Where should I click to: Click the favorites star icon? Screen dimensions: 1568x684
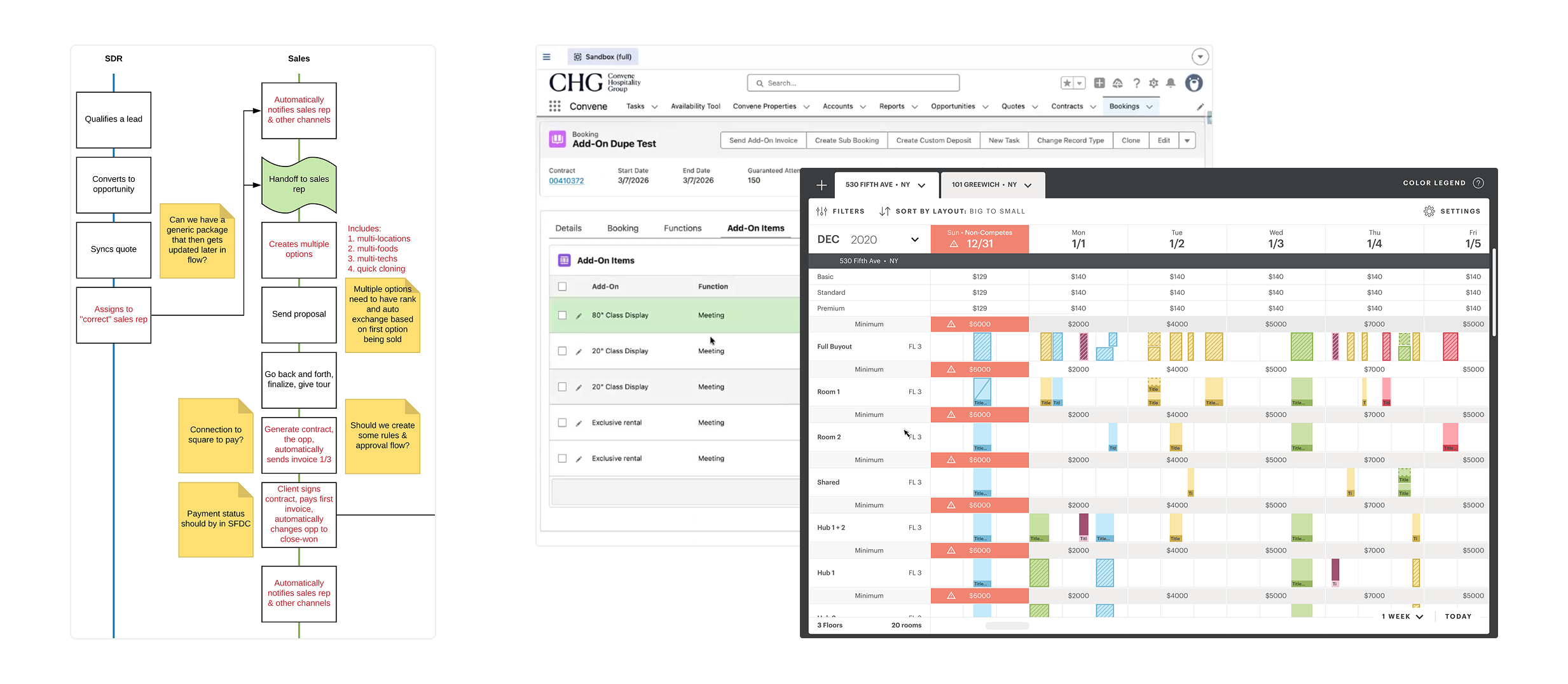click(x=1068, y=83)
